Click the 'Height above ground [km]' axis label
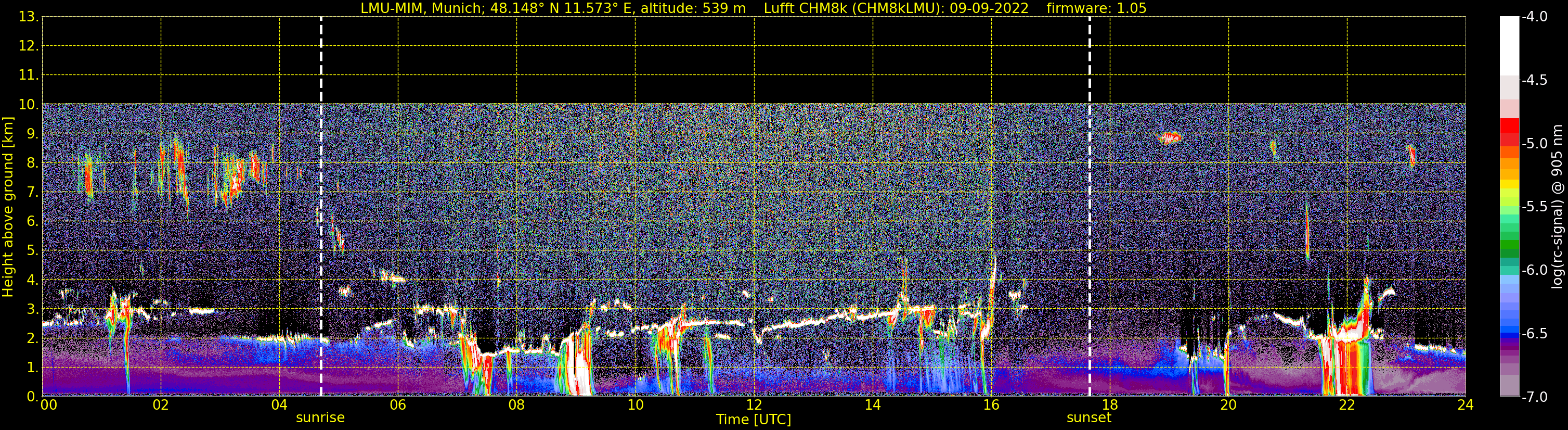Viewport: 1568px width, 430px height. (x=8, y=207)
